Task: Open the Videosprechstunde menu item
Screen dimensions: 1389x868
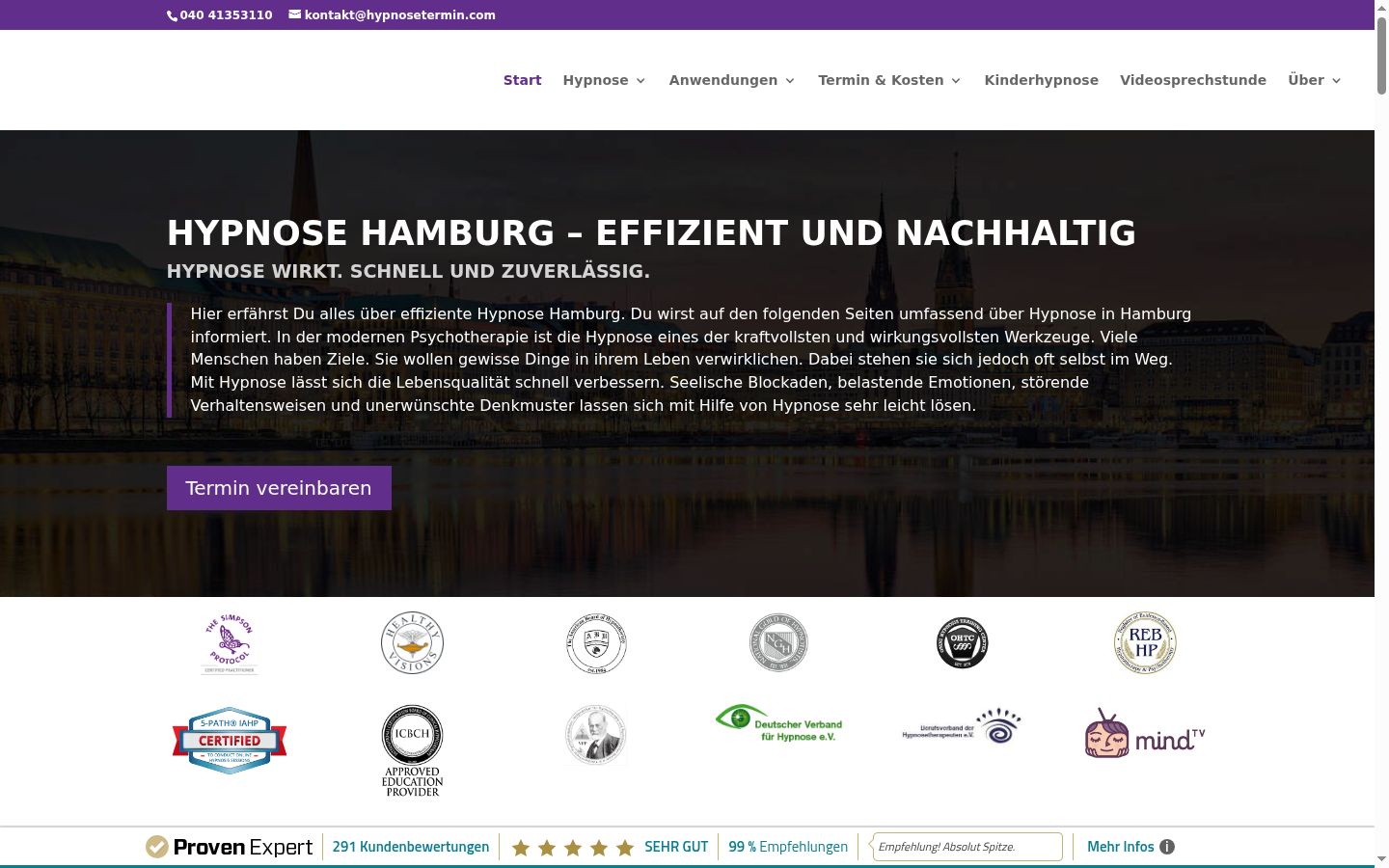Action: tap(1193, 80)
